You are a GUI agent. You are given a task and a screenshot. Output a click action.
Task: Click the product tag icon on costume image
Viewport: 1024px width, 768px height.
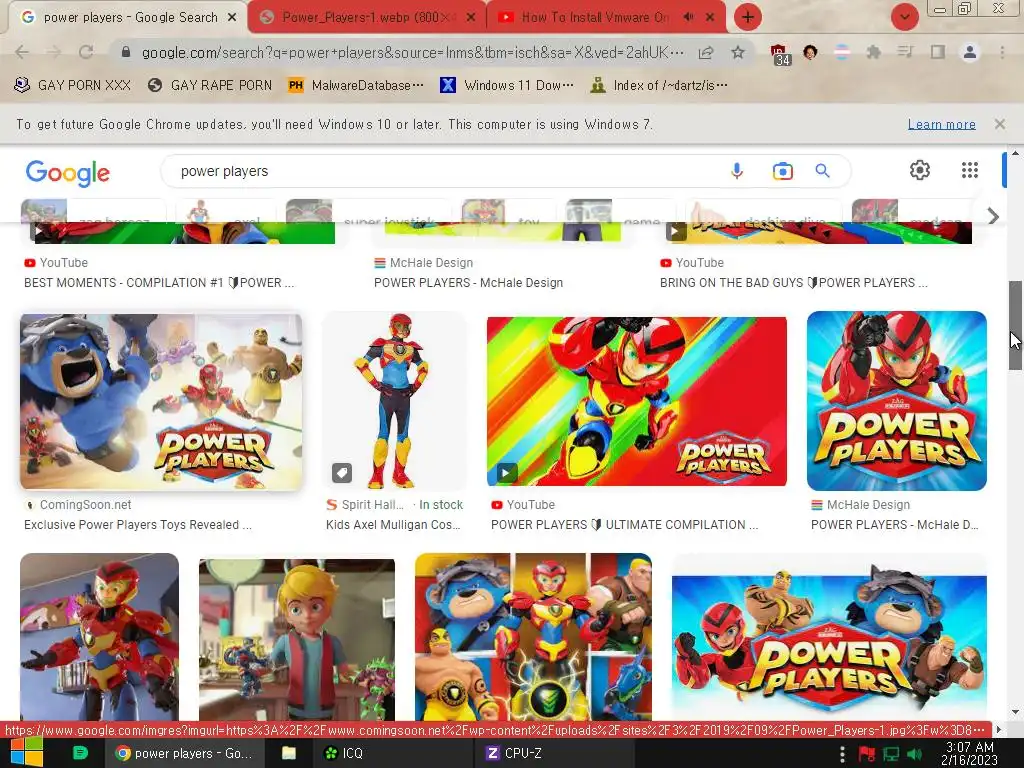[x=342, y=472]
